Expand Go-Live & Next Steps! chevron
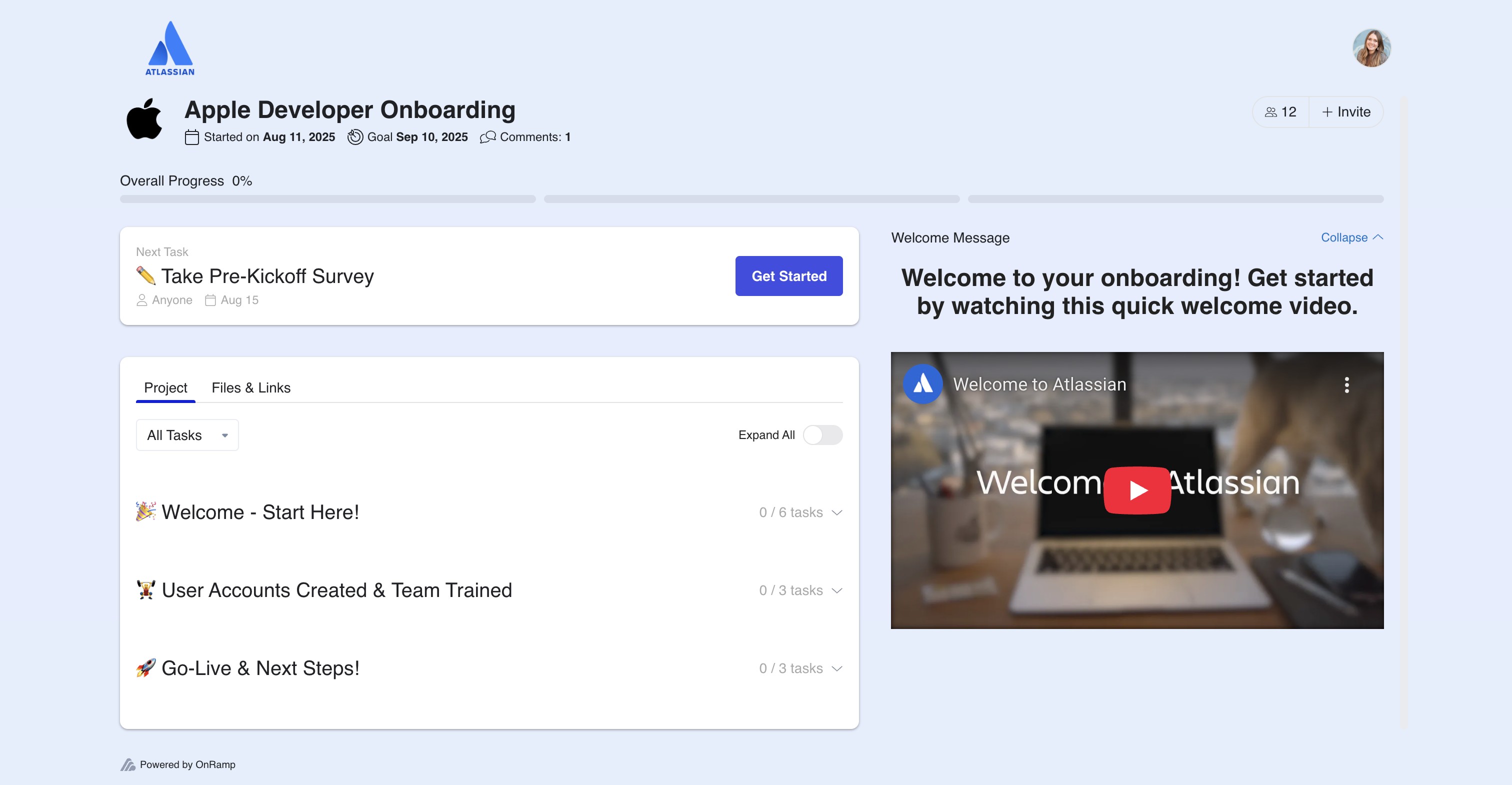The image size is (1512, 785). [x=837, y=668]
